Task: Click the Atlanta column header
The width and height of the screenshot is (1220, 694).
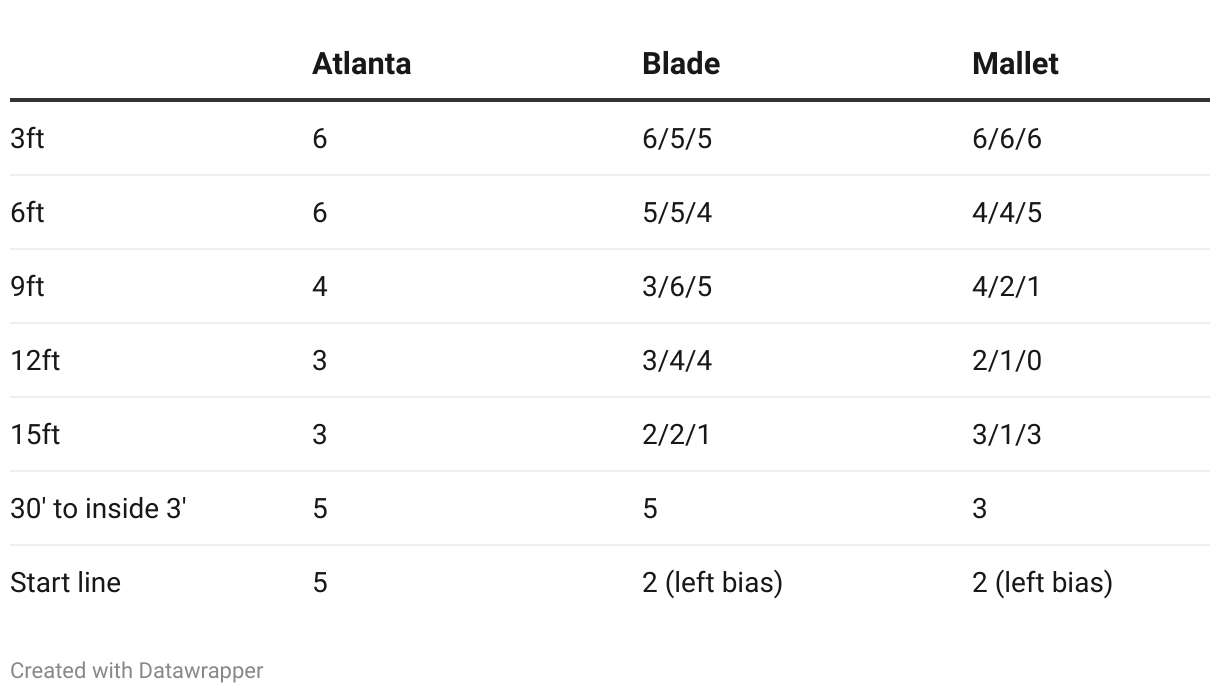Action: 361,63
